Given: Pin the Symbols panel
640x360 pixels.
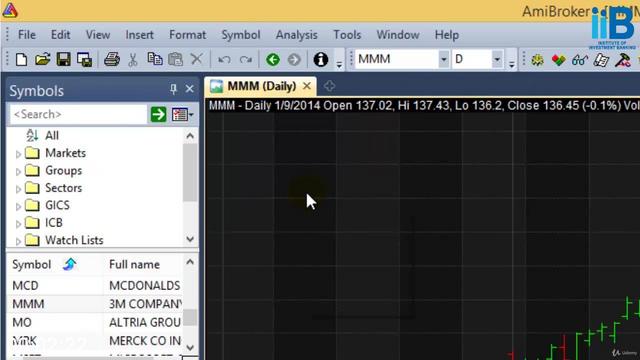Looking at the screenshot, I should (173, 89).
